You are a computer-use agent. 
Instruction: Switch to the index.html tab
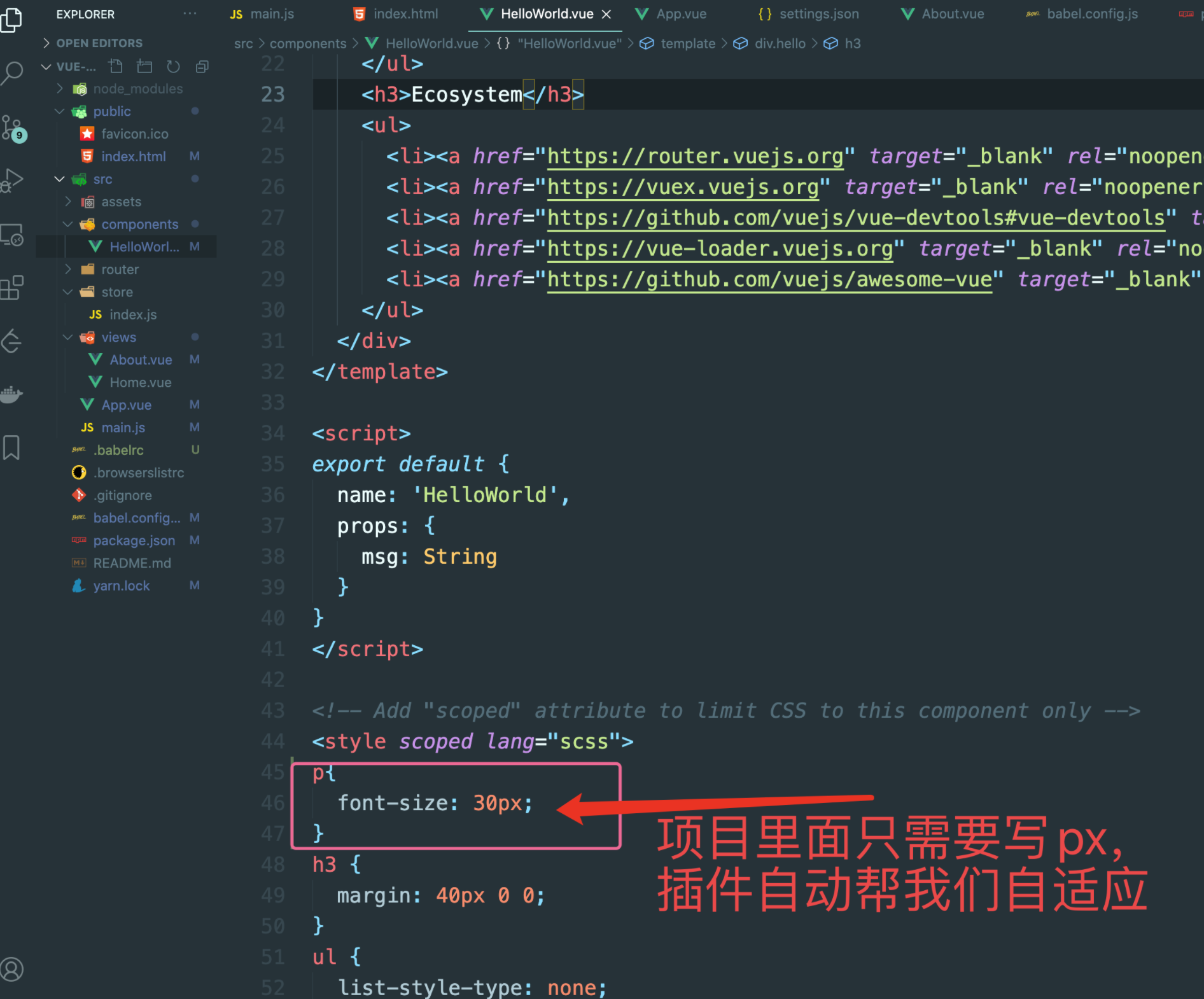point(396,14)
